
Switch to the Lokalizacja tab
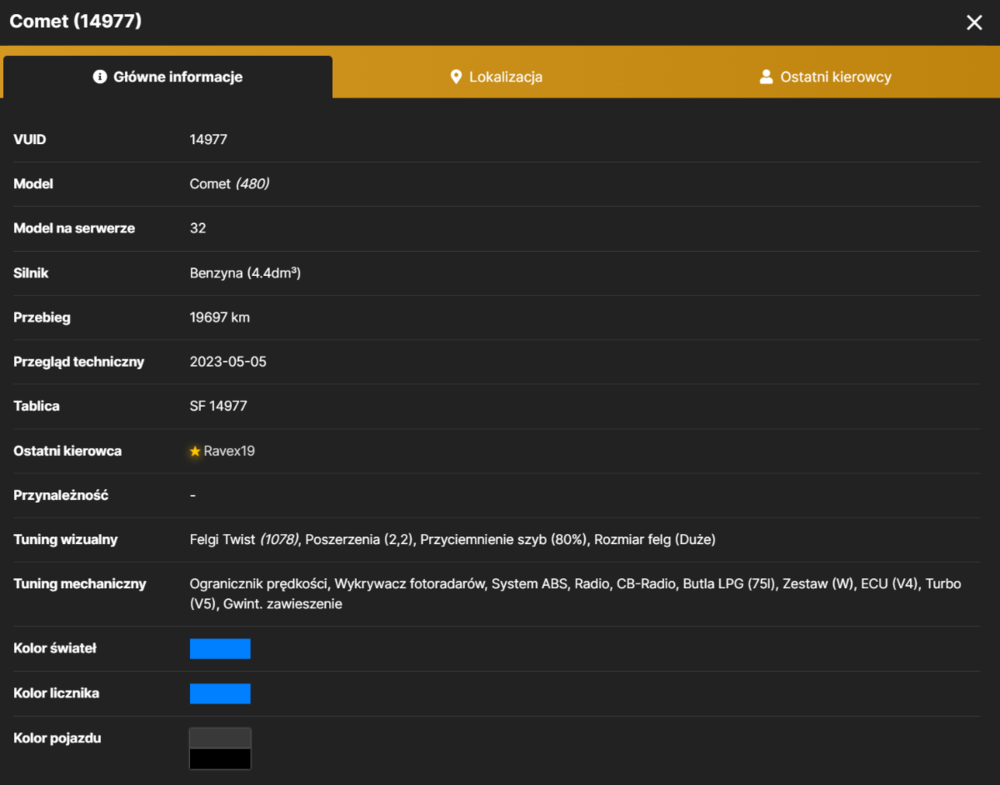496,77
